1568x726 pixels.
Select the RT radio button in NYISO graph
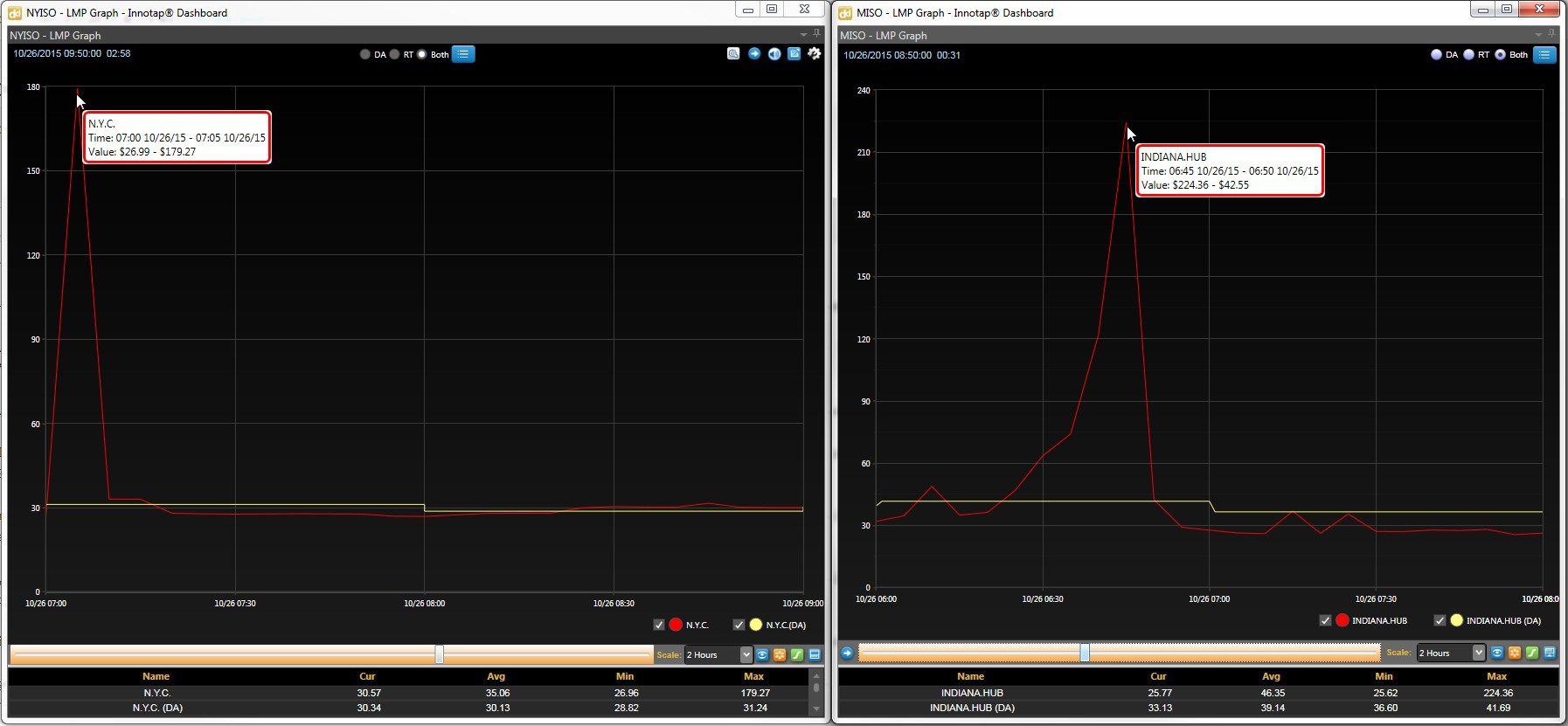394,54
